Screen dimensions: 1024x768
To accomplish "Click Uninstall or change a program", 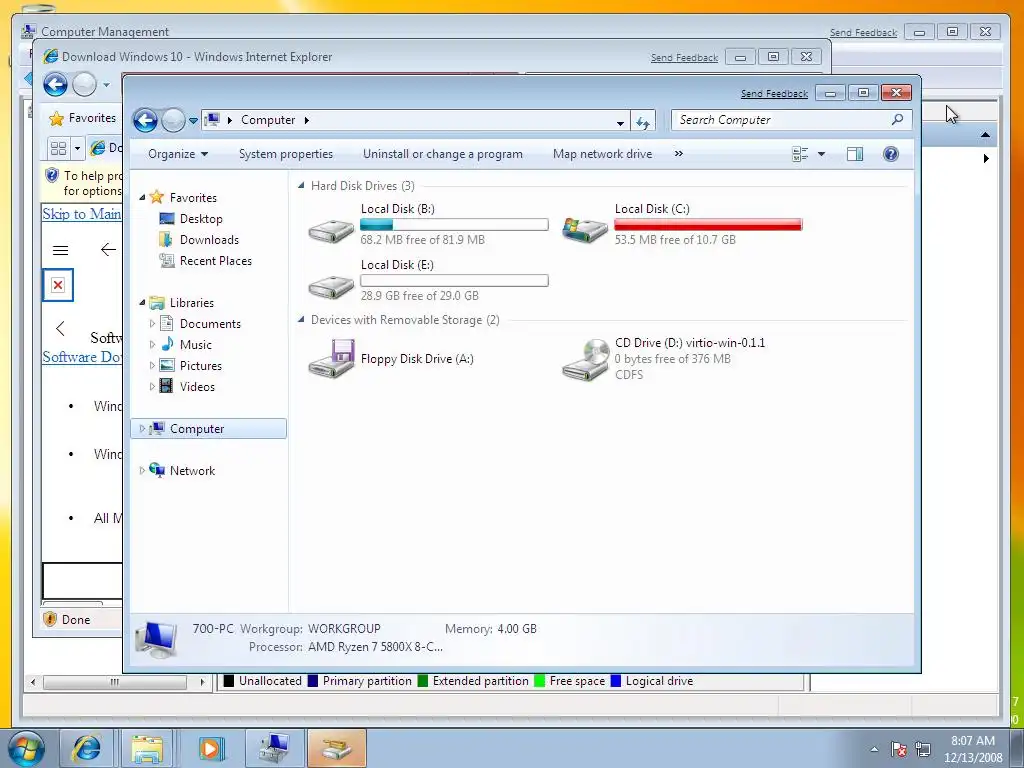I will (x=443, y=154).
